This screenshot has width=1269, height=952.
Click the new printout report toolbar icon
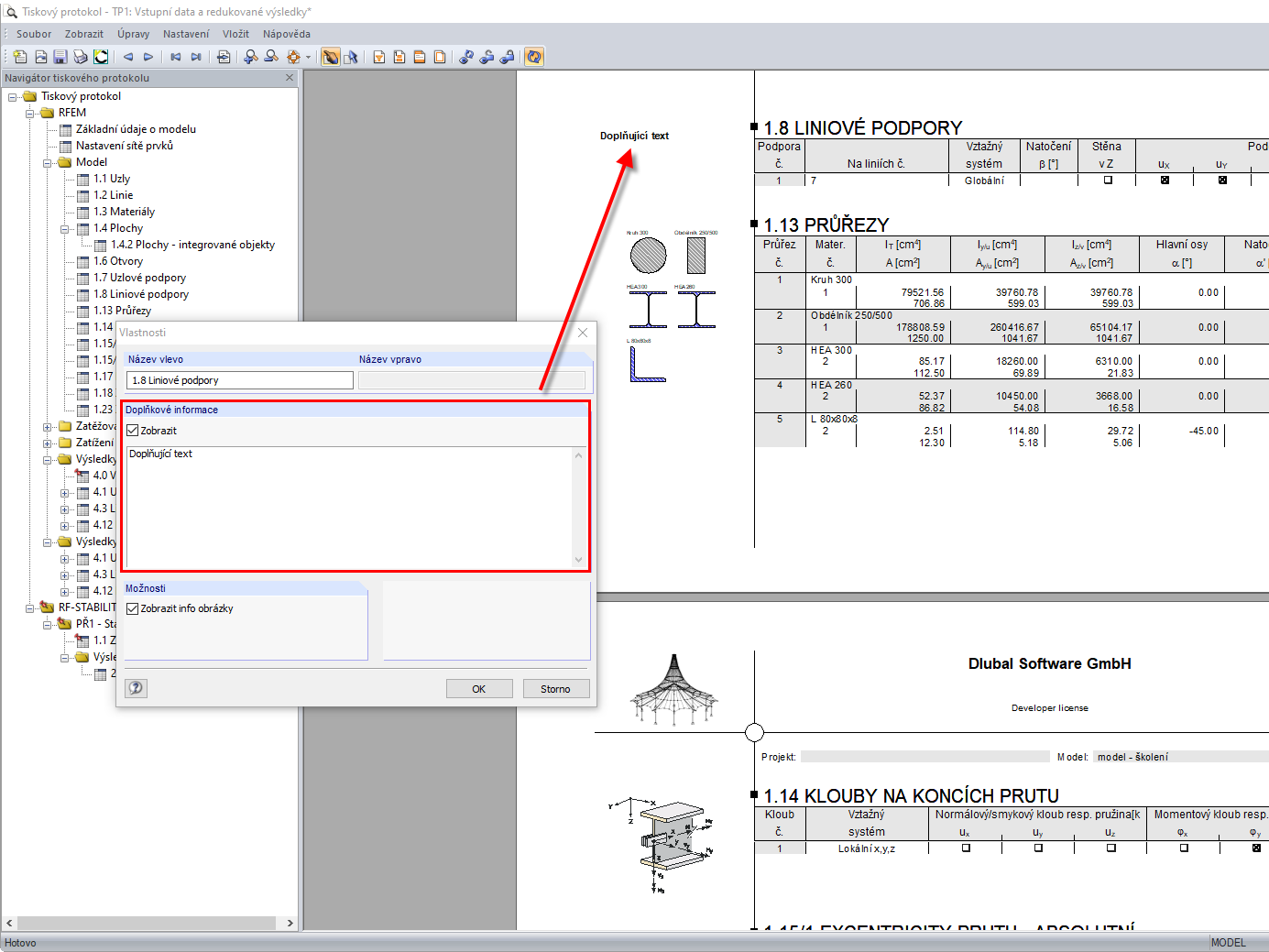(20, 57)
